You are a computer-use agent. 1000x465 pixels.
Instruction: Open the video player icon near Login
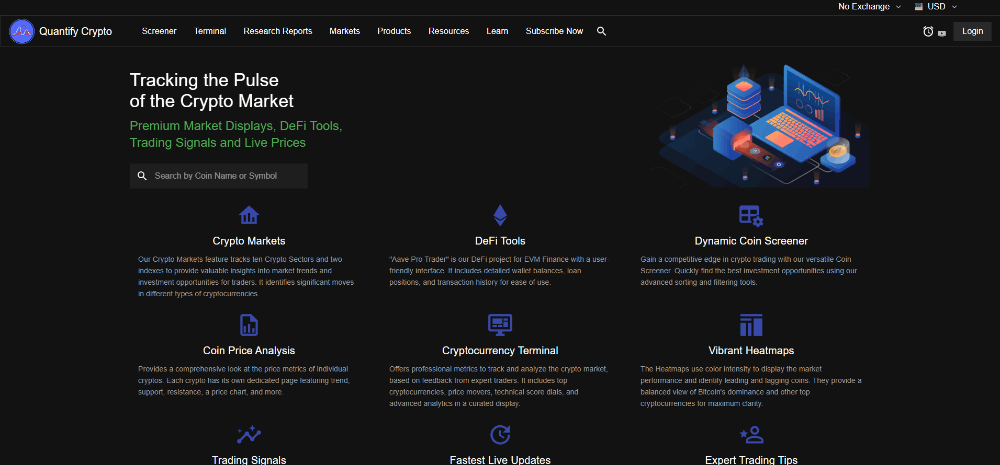click(x=942, y=32)
